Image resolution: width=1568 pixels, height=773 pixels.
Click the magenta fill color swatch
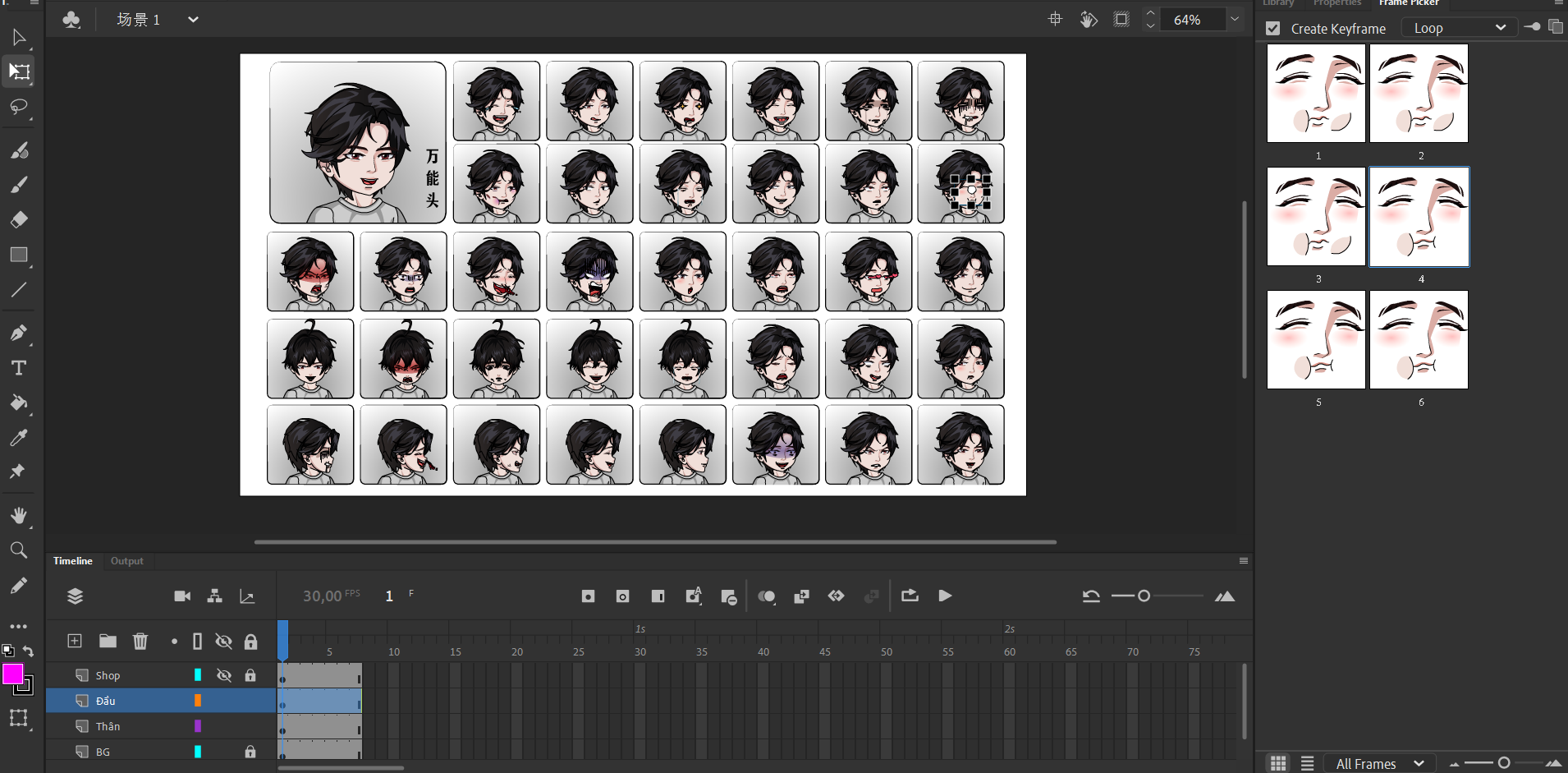12,674
